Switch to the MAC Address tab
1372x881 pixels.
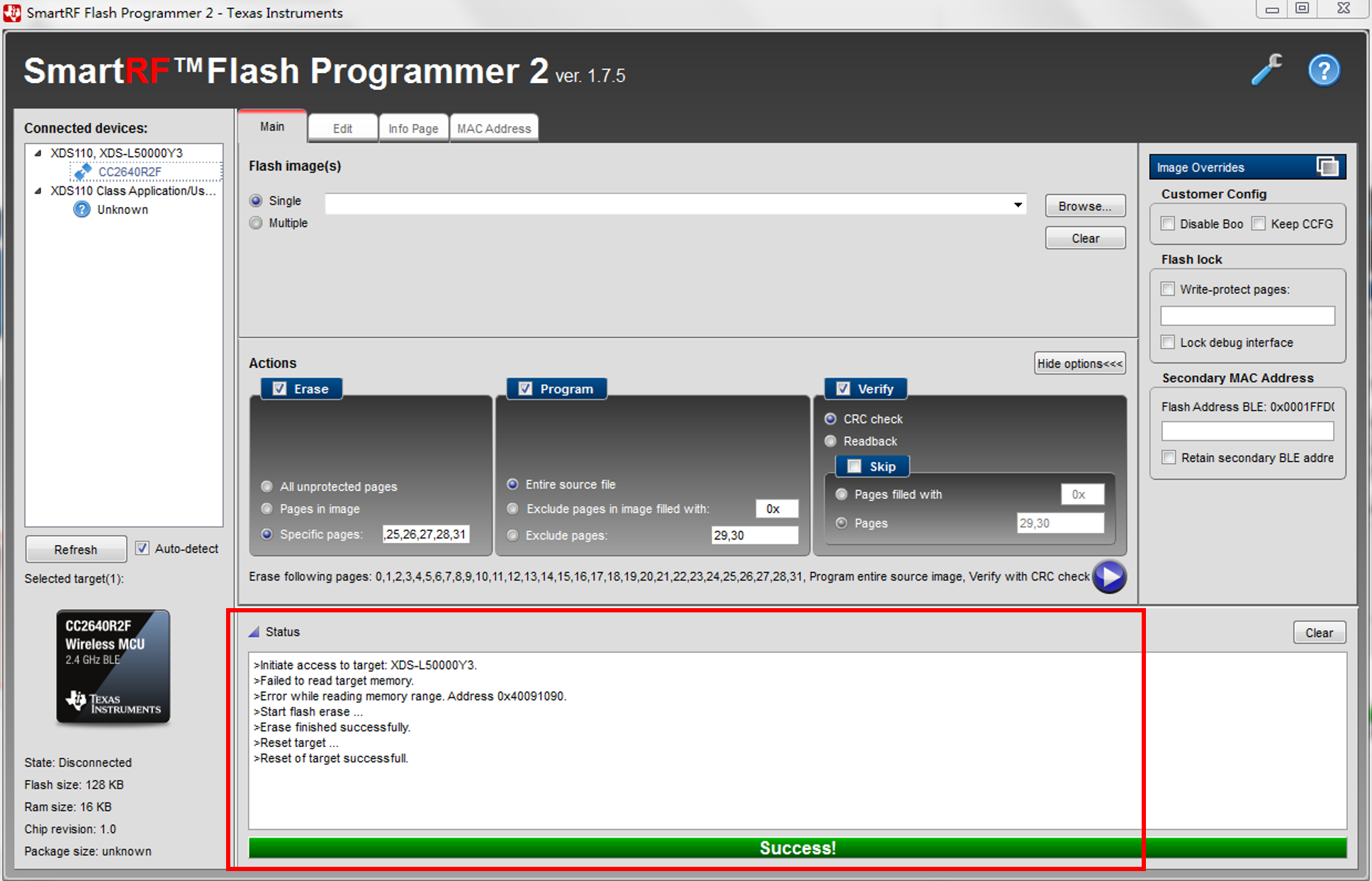[494, 128]
